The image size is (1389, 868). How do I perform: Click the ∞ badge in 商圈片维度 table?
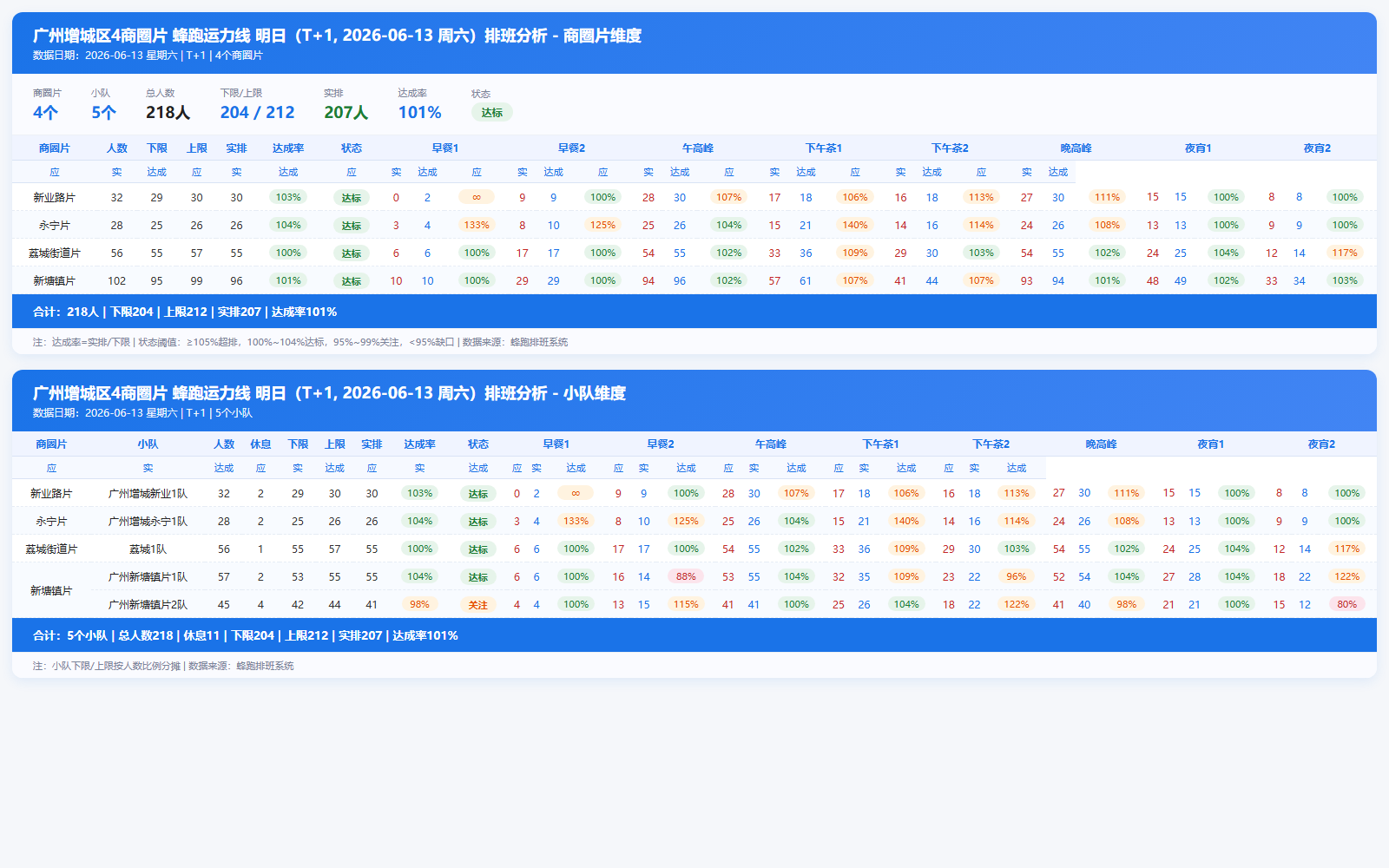click(x=477, y=197)
